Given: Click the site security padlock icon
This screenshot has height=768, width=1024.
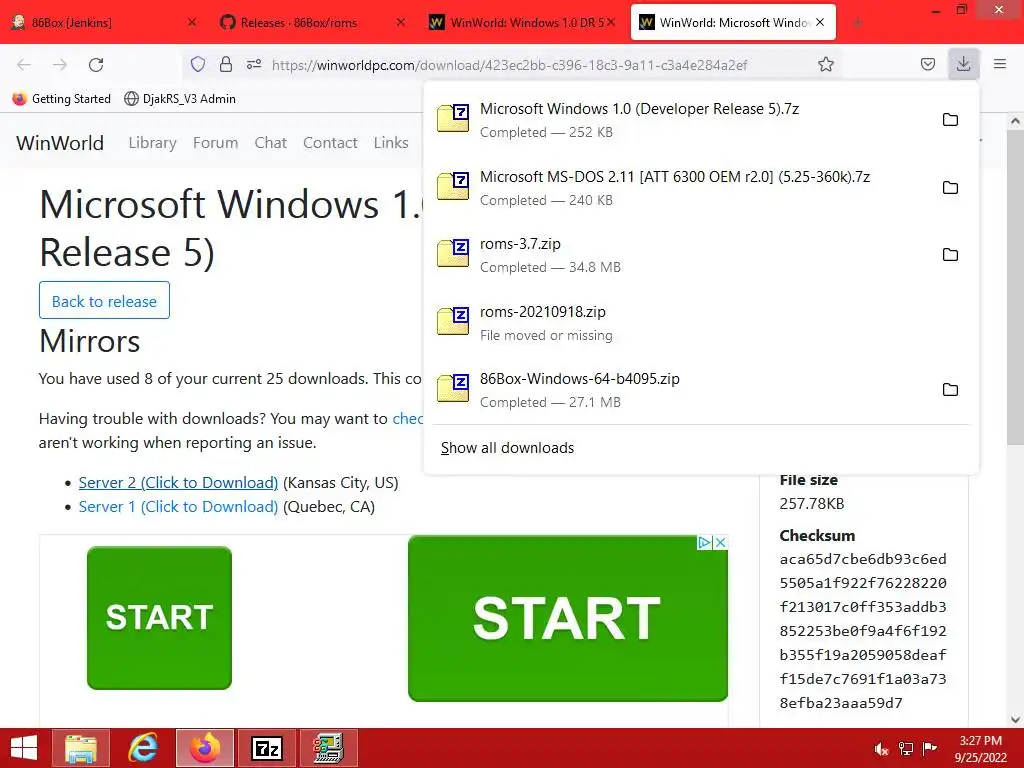Looking at the screenshot, I should [x=226, y=64].
